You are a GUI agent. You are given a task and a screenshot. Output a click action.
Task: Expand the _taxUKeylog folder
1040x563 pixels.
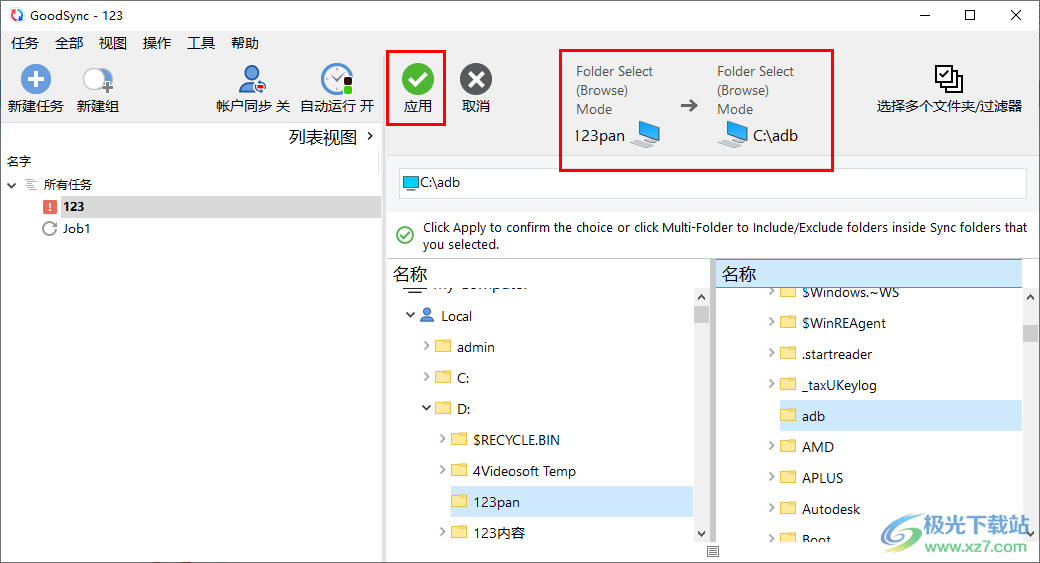tap(771, 383)
